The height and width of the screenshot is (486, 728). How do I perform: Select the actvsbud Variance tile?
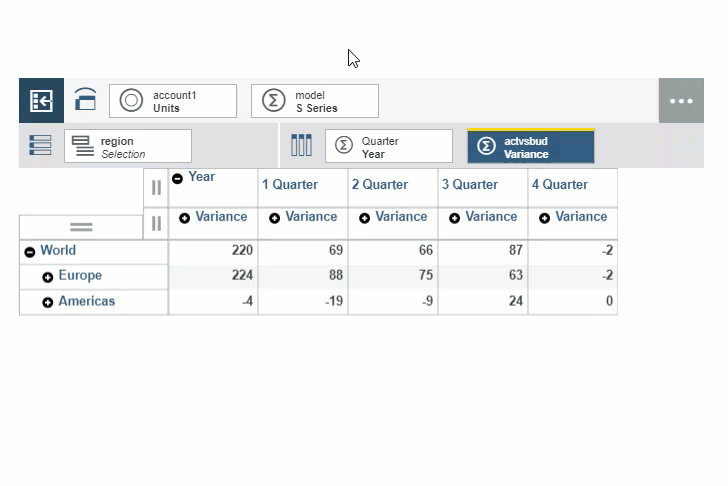[x=540, y=147]
